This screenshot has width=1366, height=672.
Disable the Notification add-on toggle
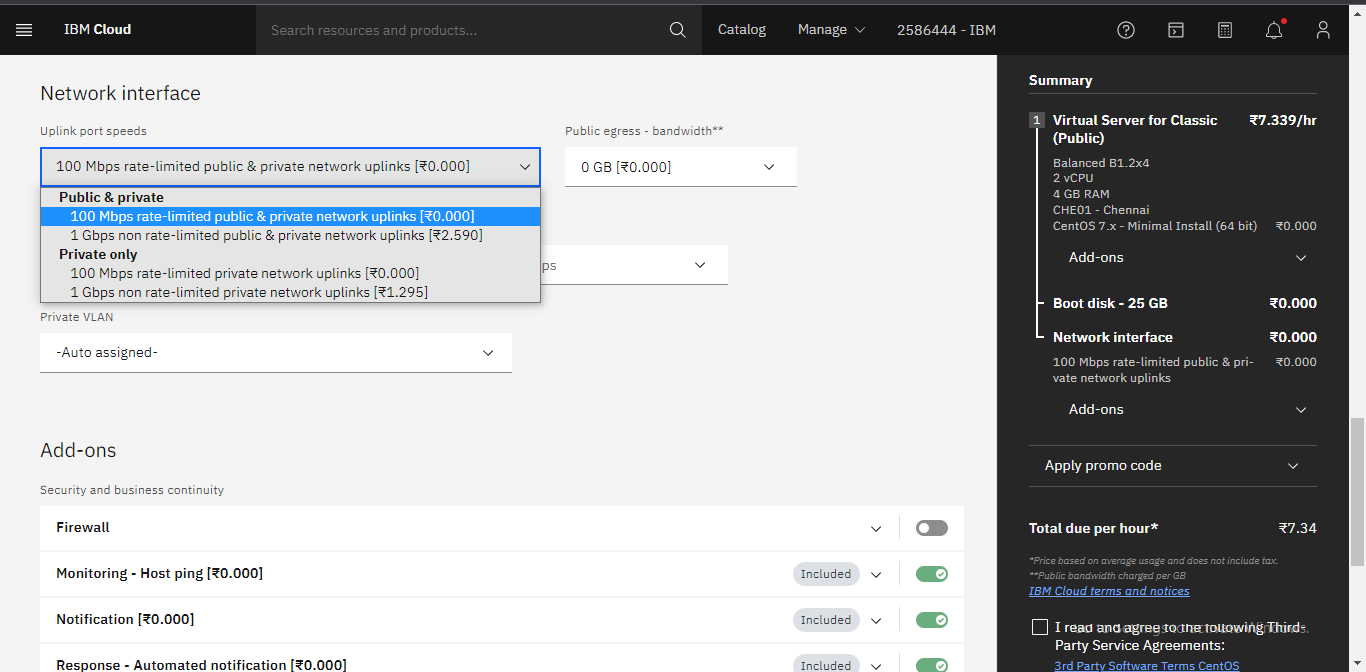(x=931, y=619)
